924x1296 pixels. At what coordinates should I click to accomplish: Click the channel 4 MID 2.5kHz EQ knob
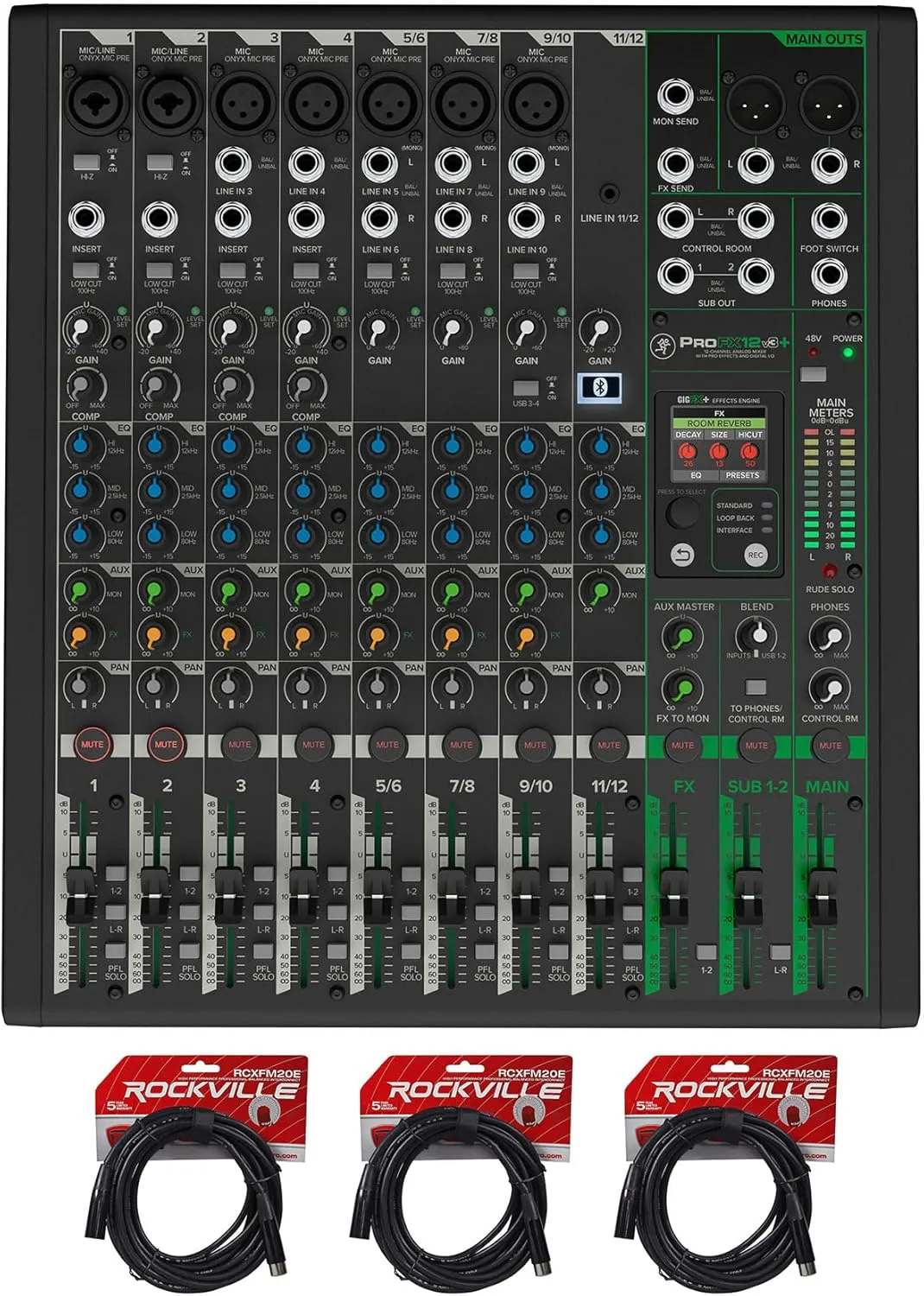pos(301,489)
